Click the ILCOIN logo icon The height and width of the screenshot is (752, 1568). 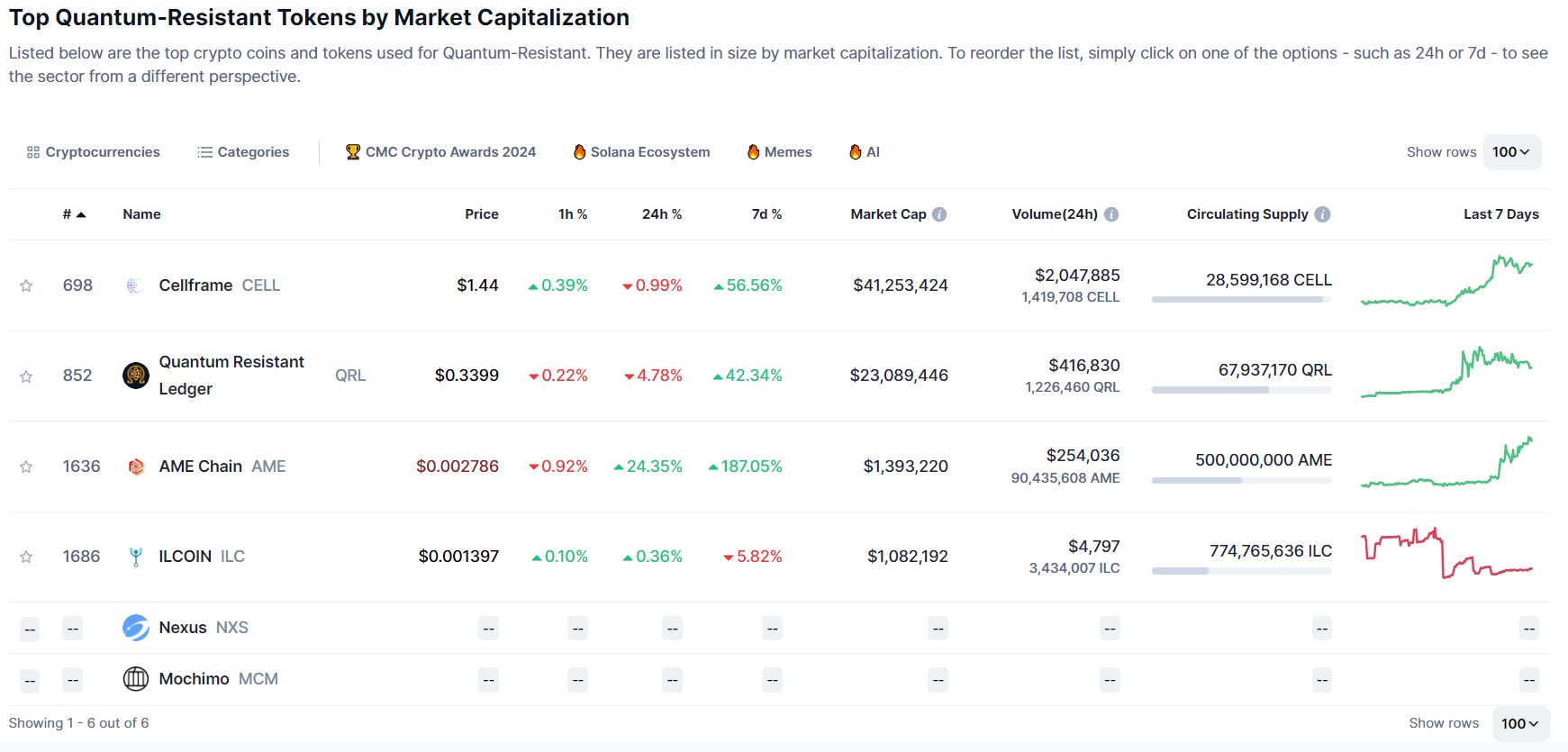(x=136, y=557)
